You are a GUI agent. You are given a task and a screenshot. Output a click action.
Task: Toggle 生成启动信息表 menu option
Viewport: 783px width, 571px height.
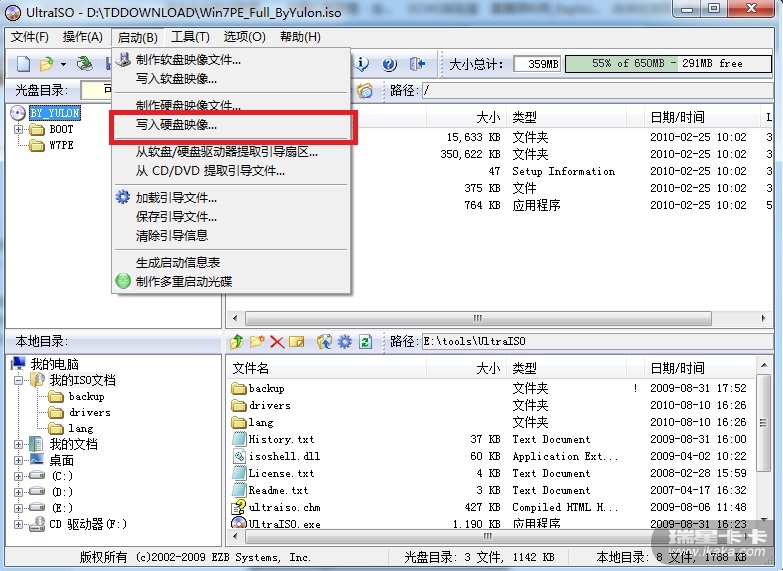coord(232,263)
